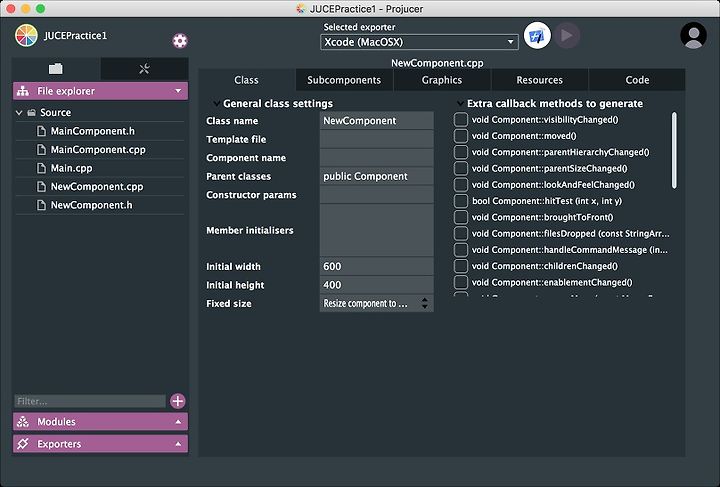Image resolution: width=720 pixels, height=487 pixels.
Task: Collapse the Source folder tree chevron
Action: (19, 112)
